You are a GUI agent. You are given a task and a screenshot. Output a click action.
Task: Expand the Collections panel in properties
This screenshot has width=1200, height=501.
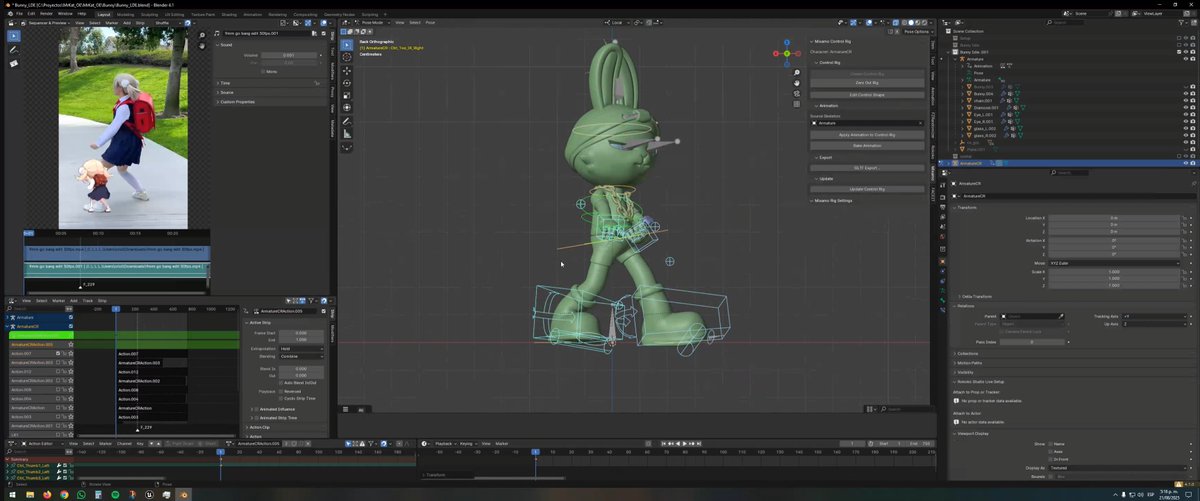[968, 353]
